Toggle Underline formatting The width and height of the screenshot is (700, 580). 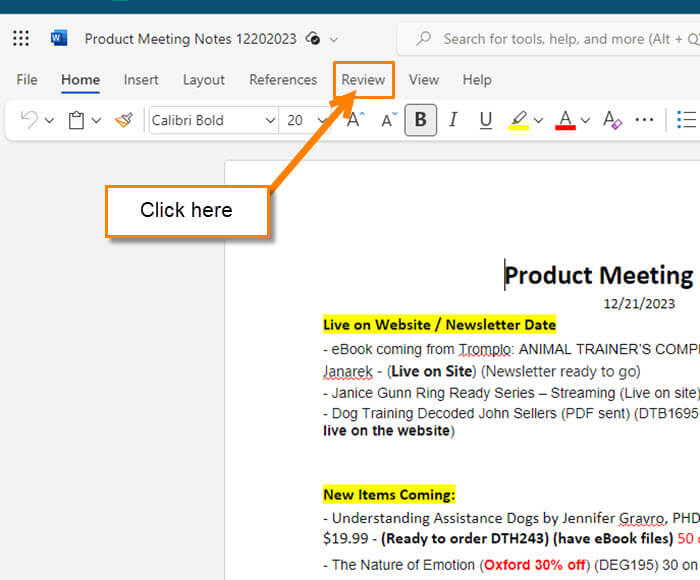click(x=486, y=120)
